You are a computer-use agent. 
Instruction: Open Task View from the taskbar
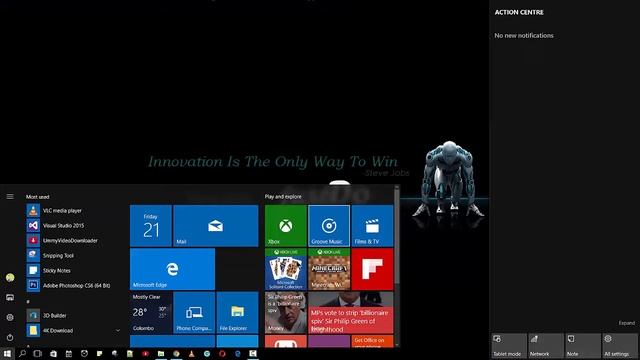(38, 353)
